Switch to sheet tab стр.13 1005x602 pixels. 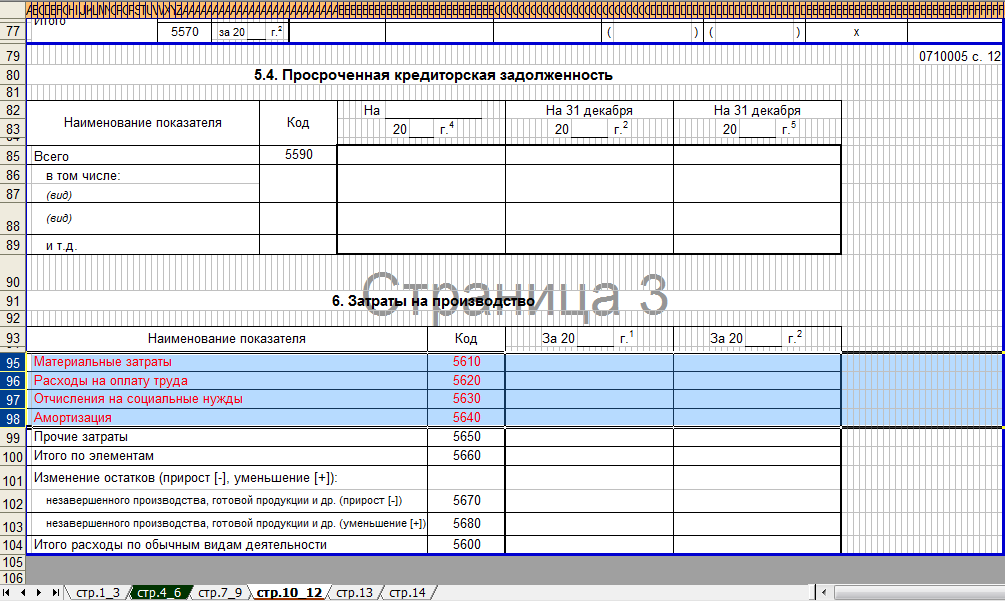point(354,593)
